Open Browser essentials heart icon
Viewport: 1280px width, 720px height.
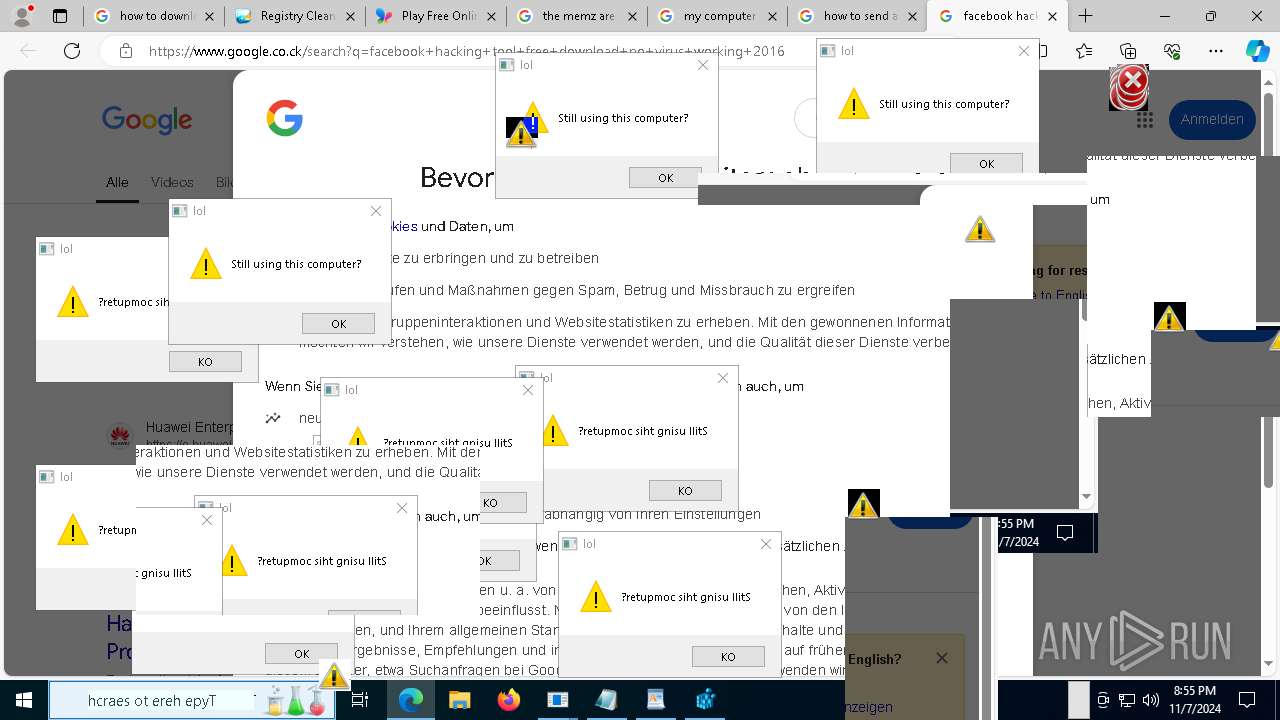(x=1172, y=51)
